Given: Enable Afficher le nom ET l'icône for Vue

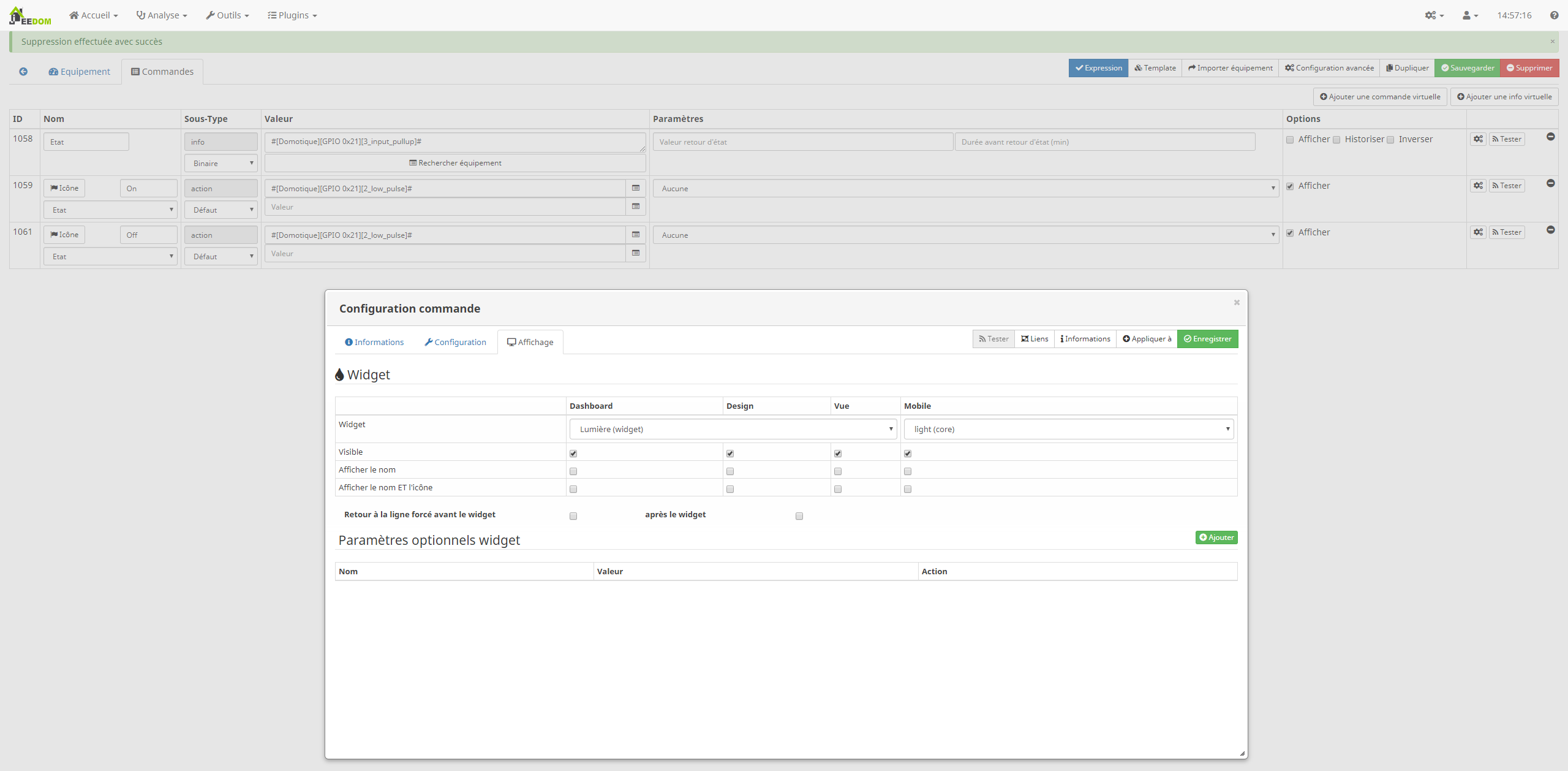Looking at the screenshot, I should tap(838, 489).
